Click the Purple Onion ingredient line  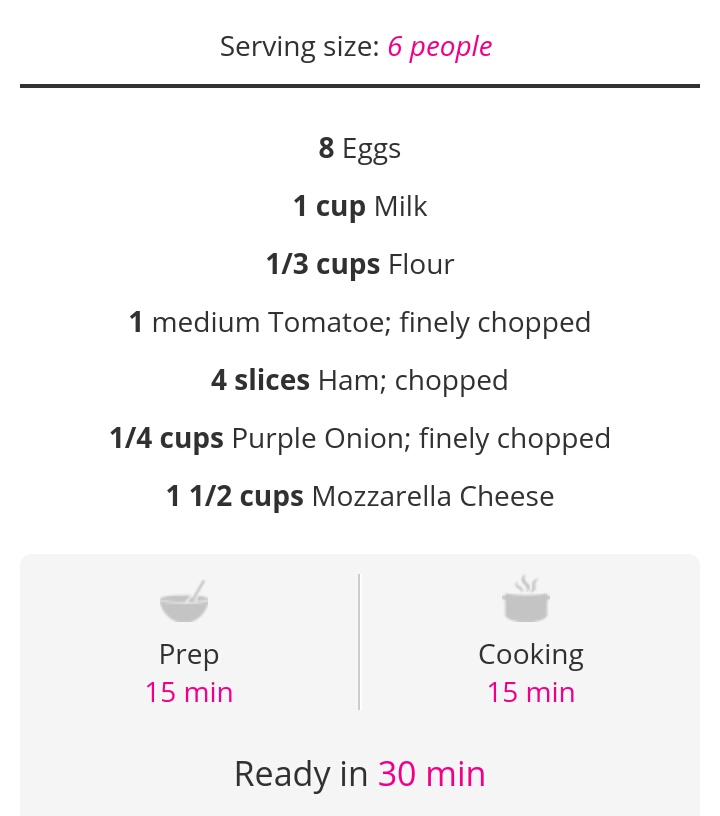coord(360,438)
